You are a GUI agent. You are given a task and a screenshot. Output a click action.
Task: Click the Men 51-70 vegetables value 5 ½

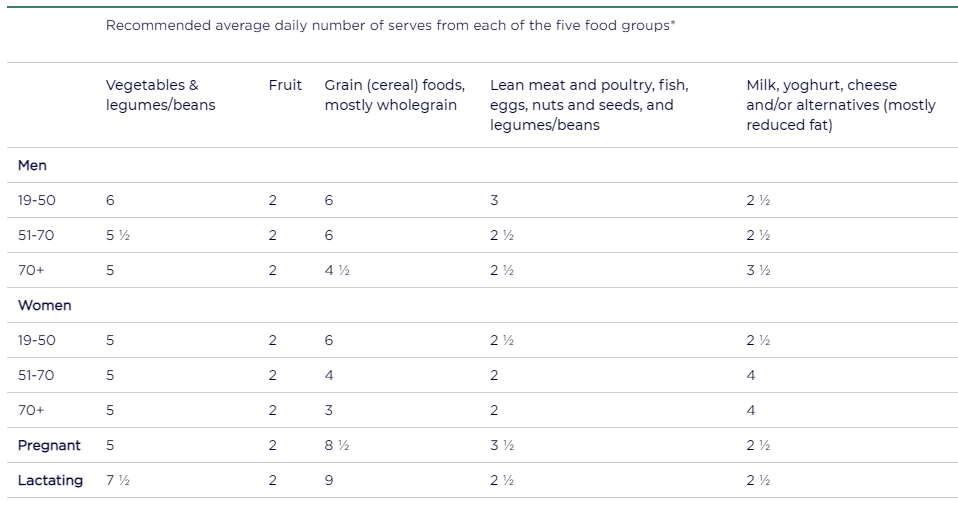click(x=118, y=235)
